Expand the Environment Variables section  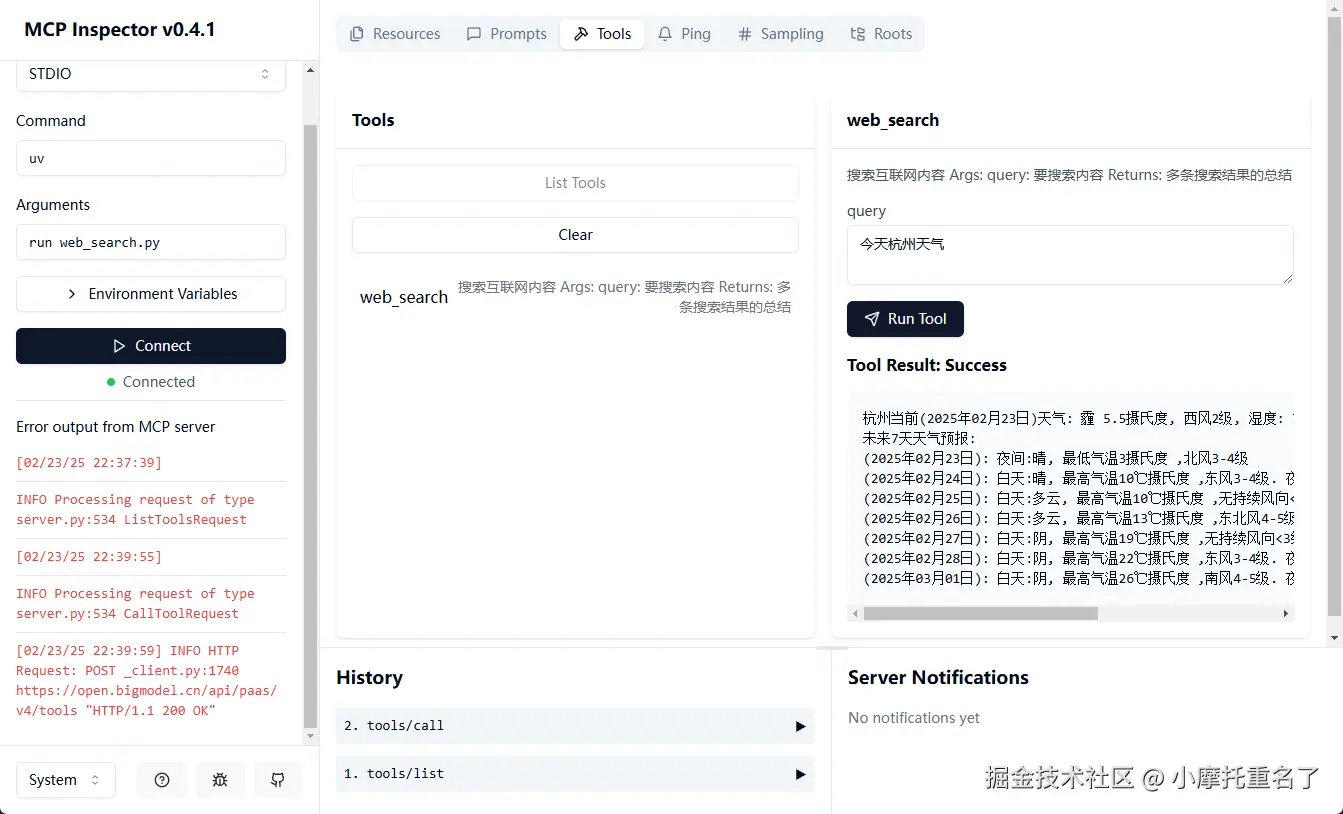(151, 294)
